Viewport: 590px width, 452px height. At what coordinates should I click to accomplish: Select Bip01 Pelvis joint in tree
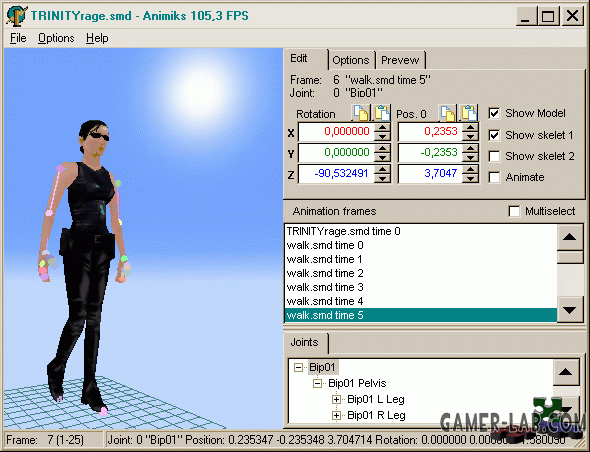[x=357, y=384]
